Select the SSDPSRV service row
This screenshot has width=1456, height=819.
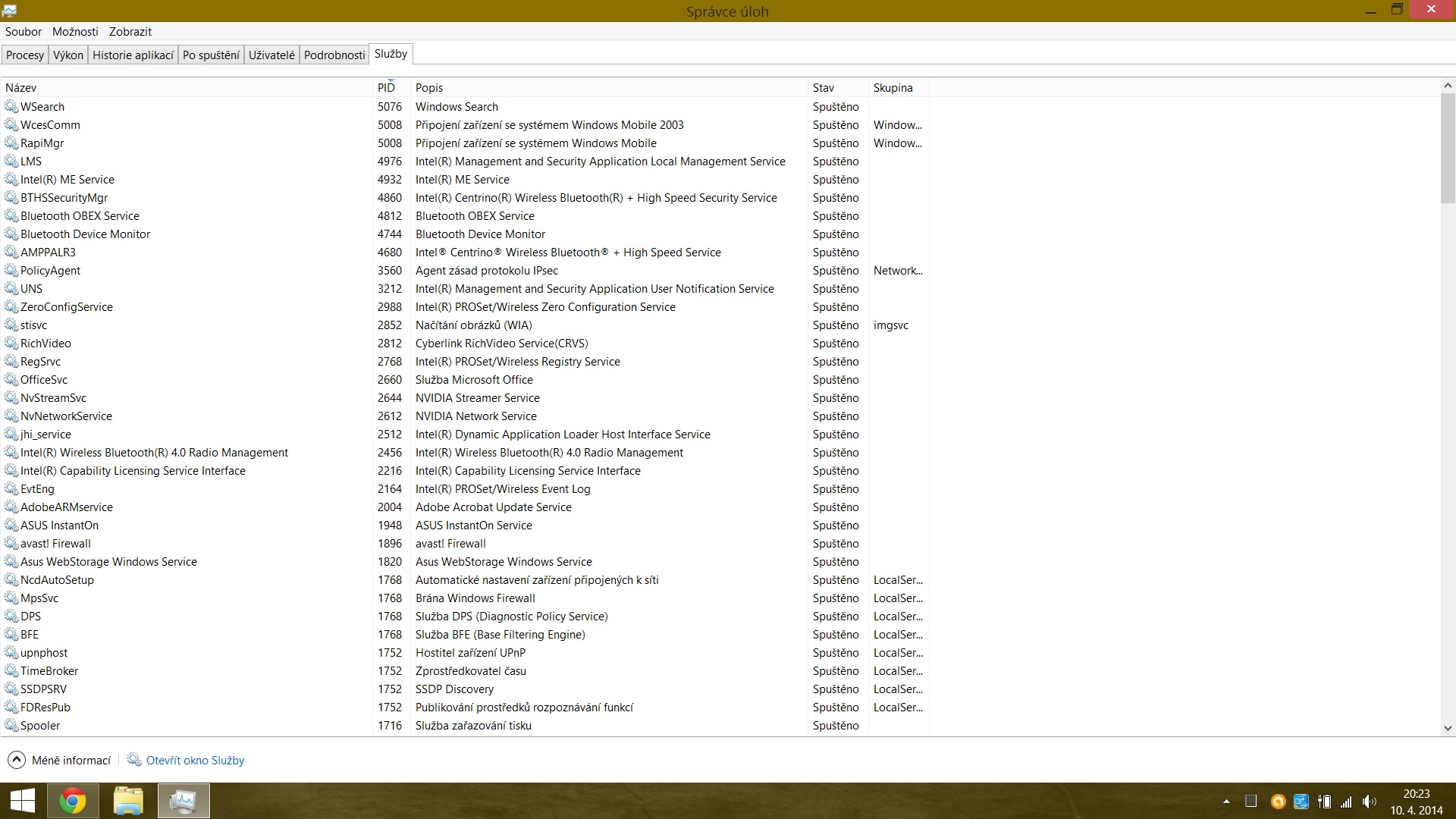(x=464, y=689)
